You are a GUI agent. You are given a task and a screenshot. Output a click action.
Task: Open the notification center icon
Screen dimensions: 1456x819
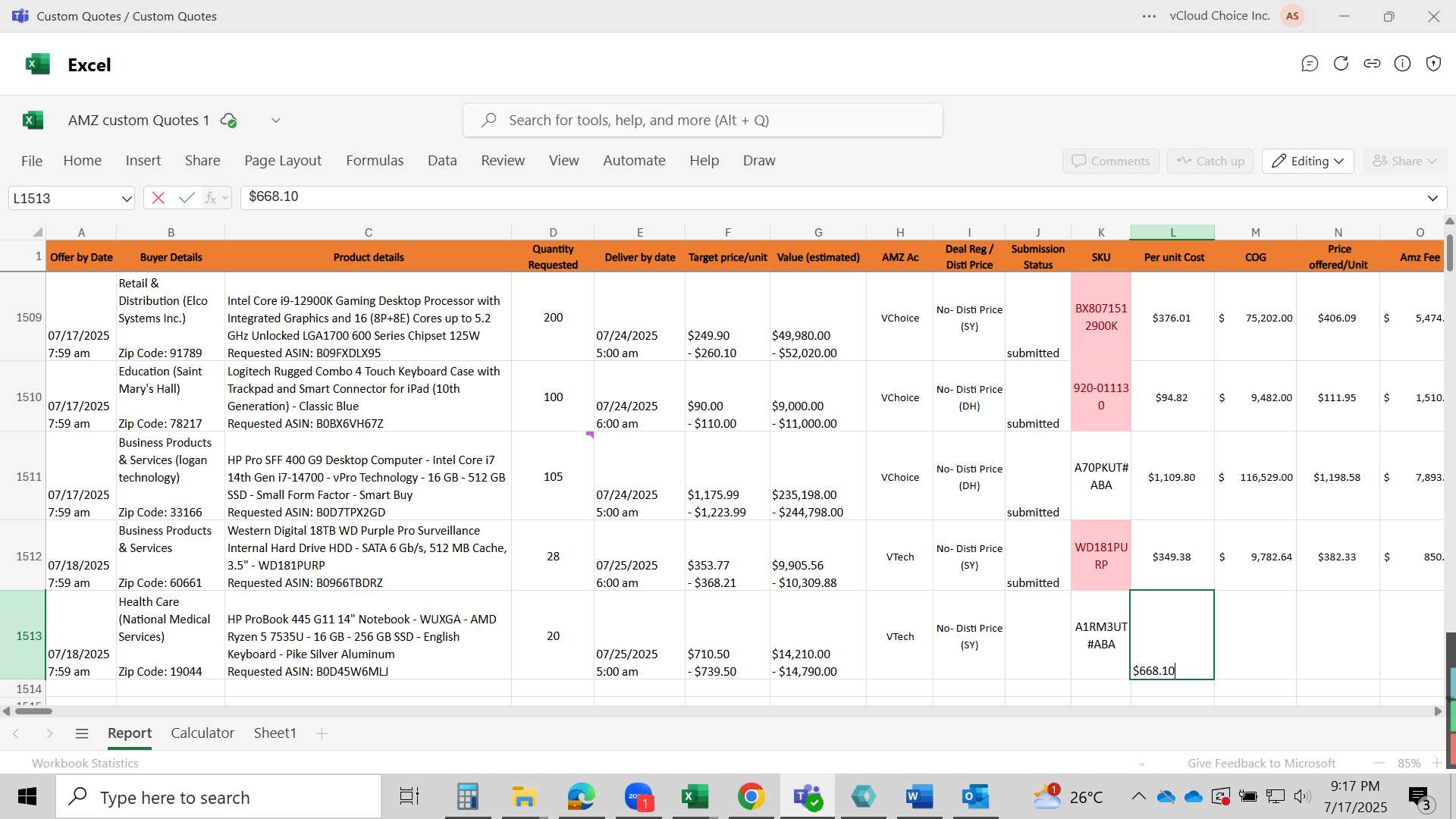(x=1420, y=797)
